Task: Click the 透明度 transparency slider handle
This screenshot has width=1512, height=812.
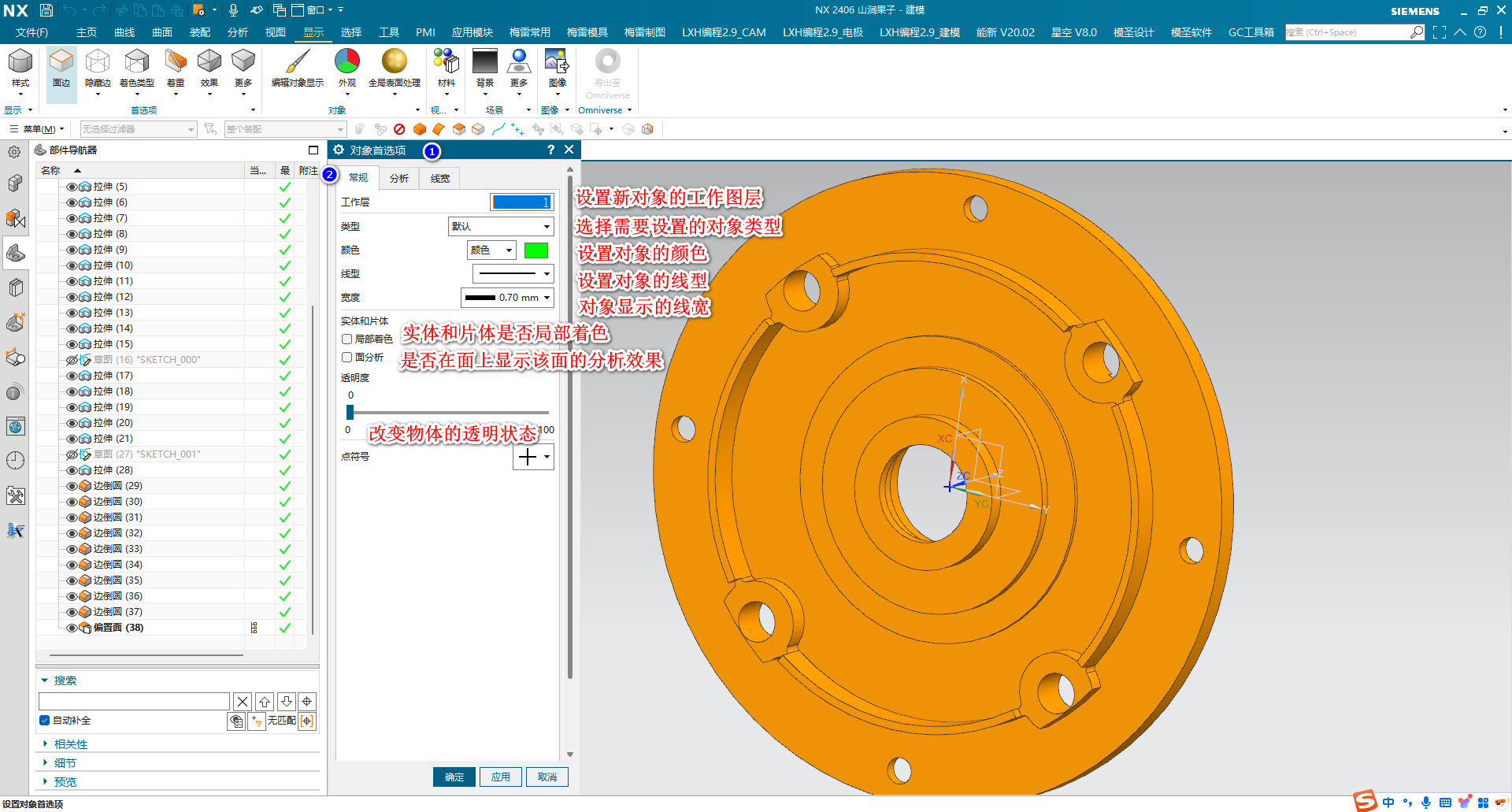Action: point(350,412)
